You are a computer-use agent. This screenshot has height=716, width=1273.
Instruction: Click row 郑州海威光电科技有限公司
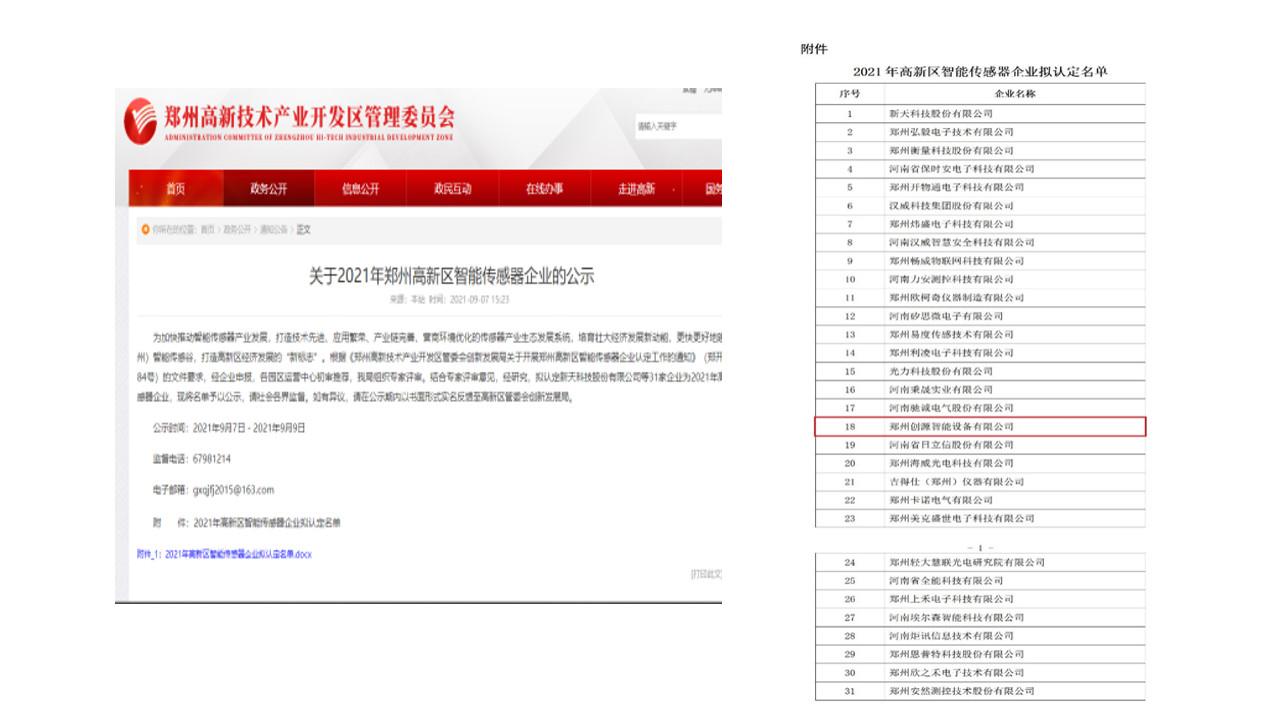980,463
